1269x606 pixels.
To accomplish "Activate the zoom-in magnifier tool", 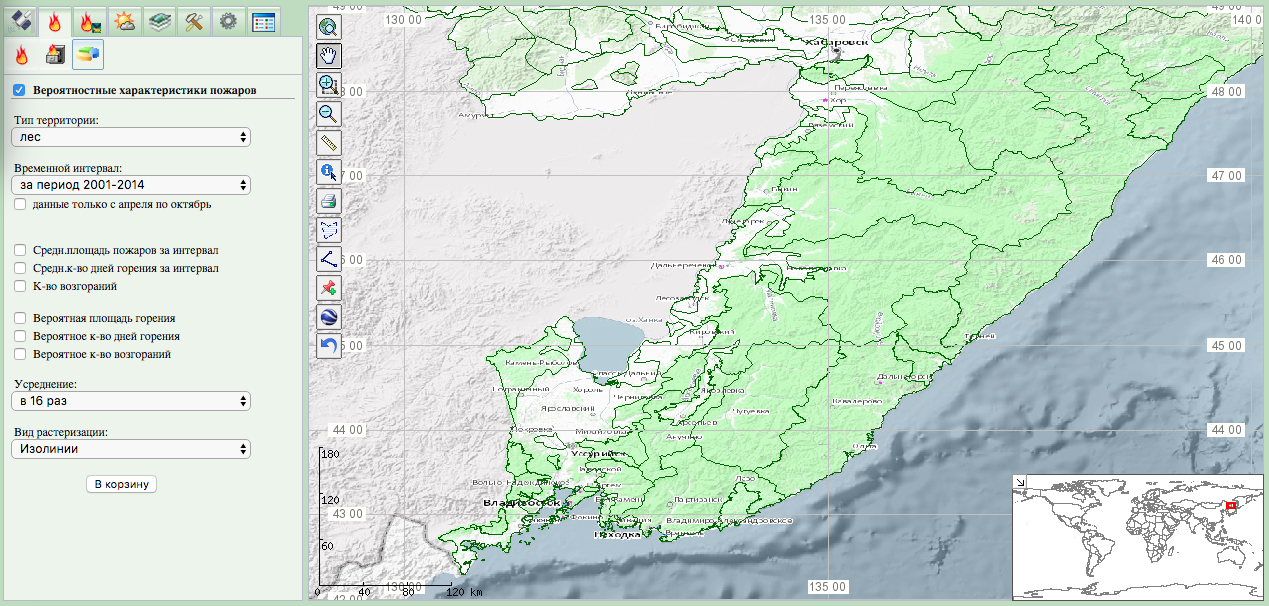I will pos(329,86).
